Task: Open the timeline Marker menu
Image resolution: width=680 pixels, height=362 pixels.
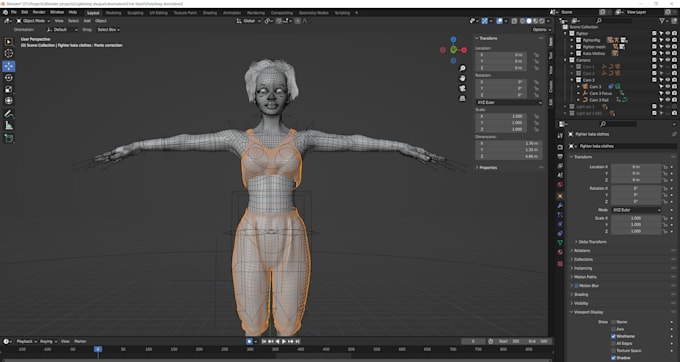Action: [80, 342]
